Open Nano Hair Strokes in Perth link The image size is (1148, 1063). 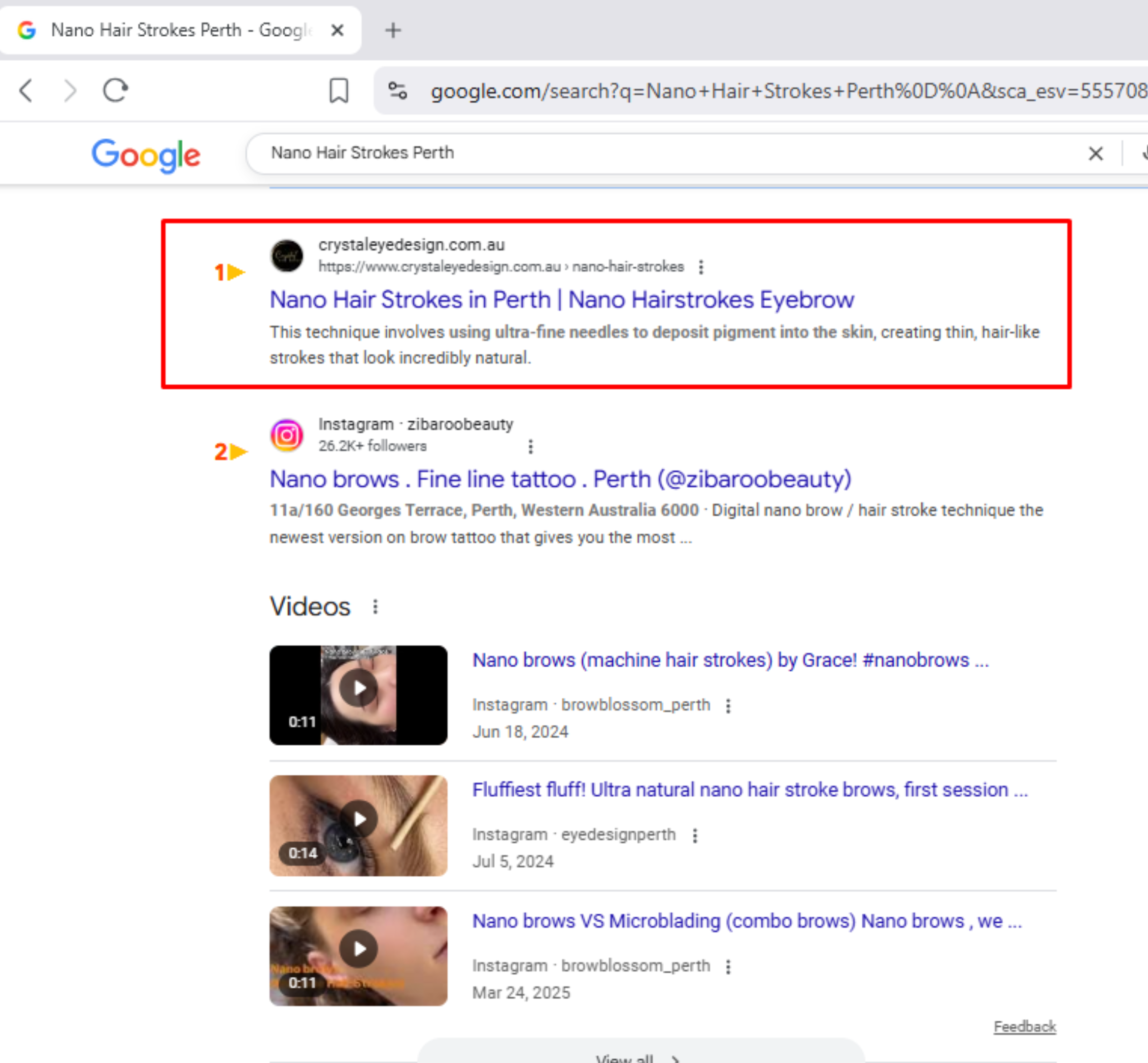562,300
